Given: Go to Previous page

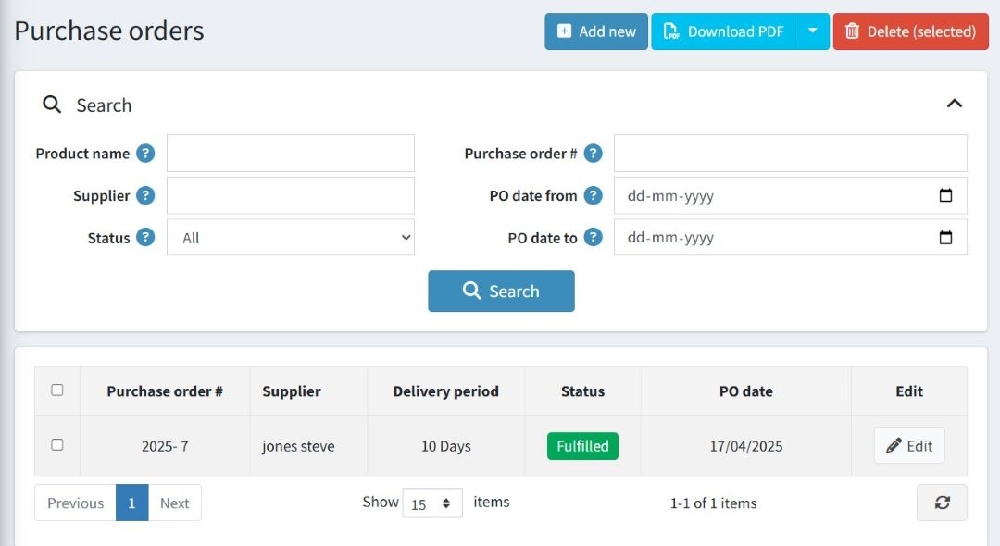Looking at the screenshot, I should pos(75,503).
